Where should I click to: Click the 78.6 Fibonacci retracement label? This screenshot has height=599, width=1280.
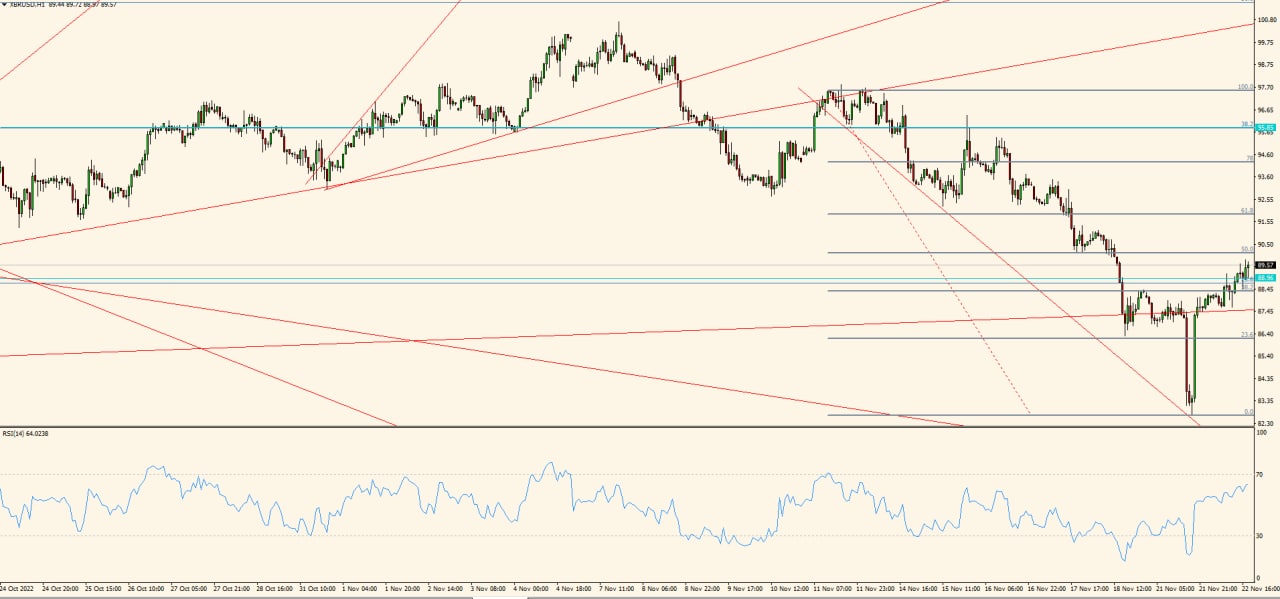click(1249, 158)
